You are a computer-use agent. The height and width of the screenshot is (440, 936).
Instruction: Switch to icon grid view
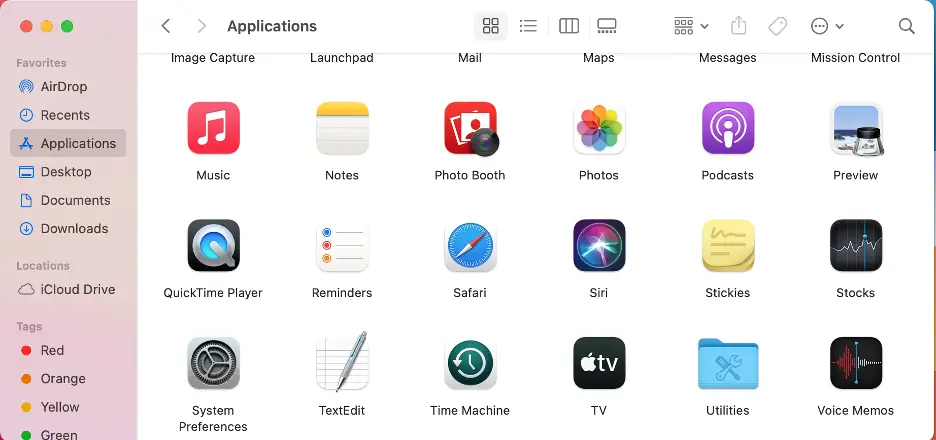491,26
